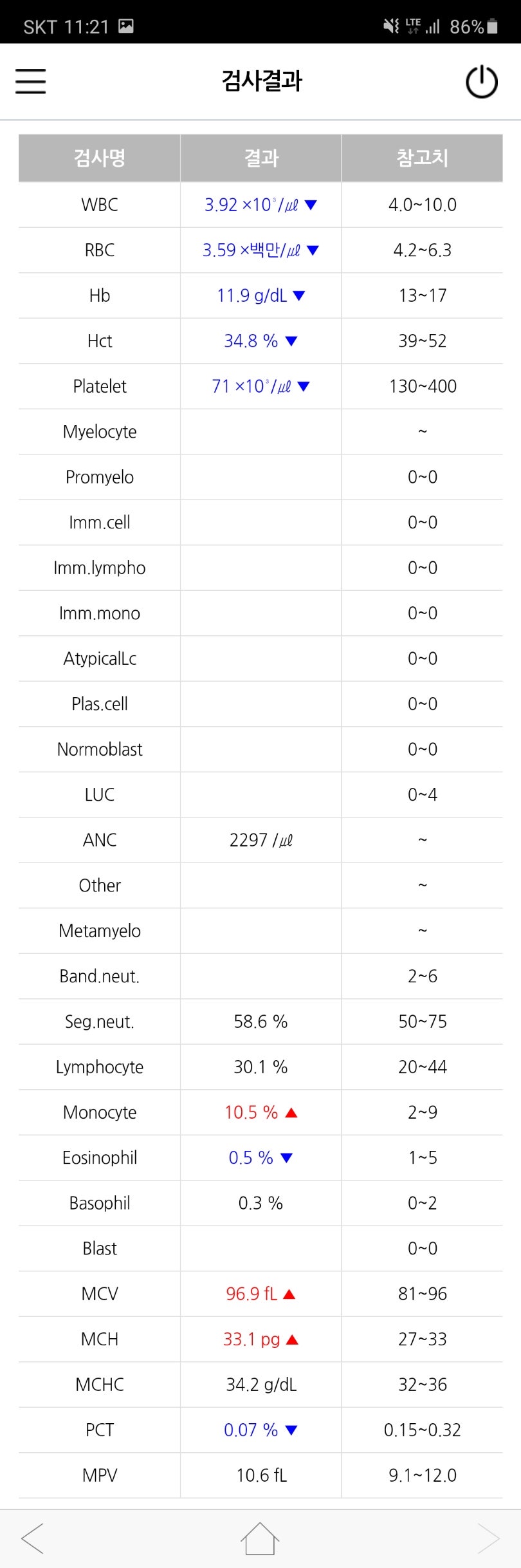The image size is (521, 1568).
Task: Go to home via house icon
Action: [260, 1539]
